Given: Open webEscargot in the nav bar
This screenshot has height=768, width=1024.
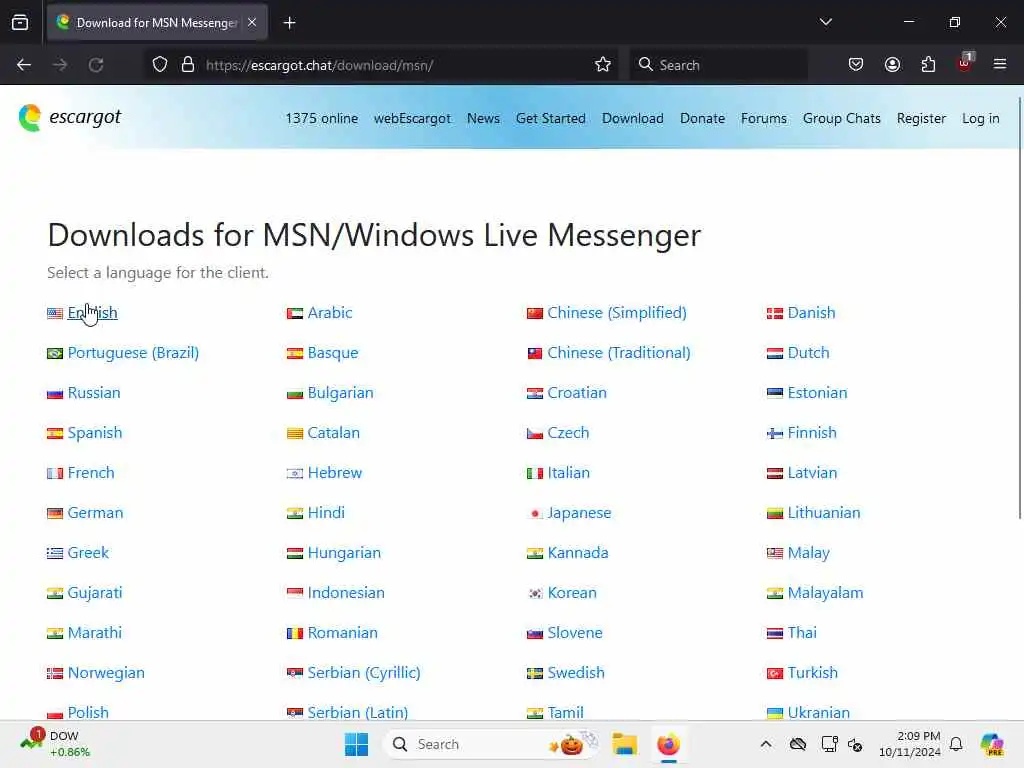Looking at the screenshot, I should (x=412, y=118).
